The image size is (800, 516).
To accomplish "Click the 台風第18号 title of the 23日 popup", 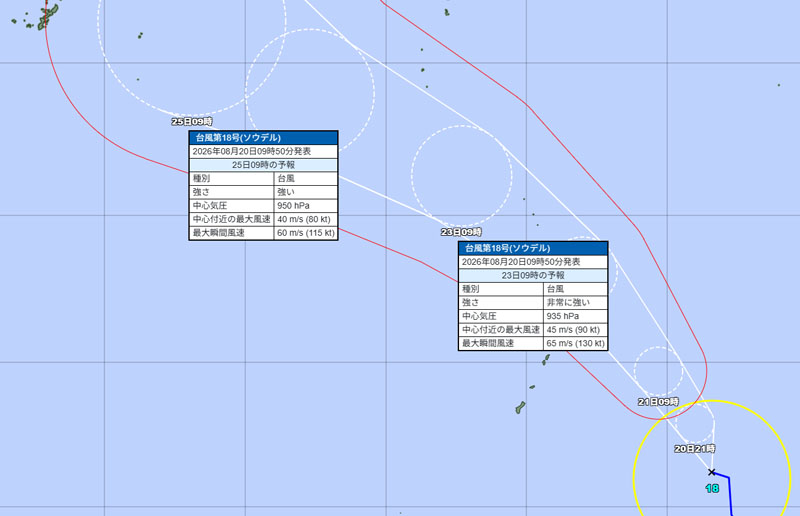I will [x=508, y=248].
